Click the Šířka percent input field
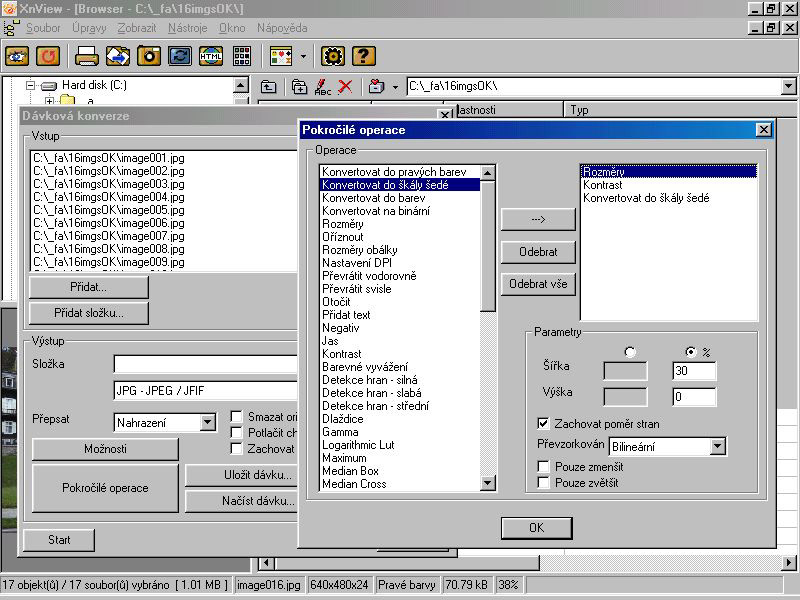The image size is (800, 600). [x=694, y=372]
